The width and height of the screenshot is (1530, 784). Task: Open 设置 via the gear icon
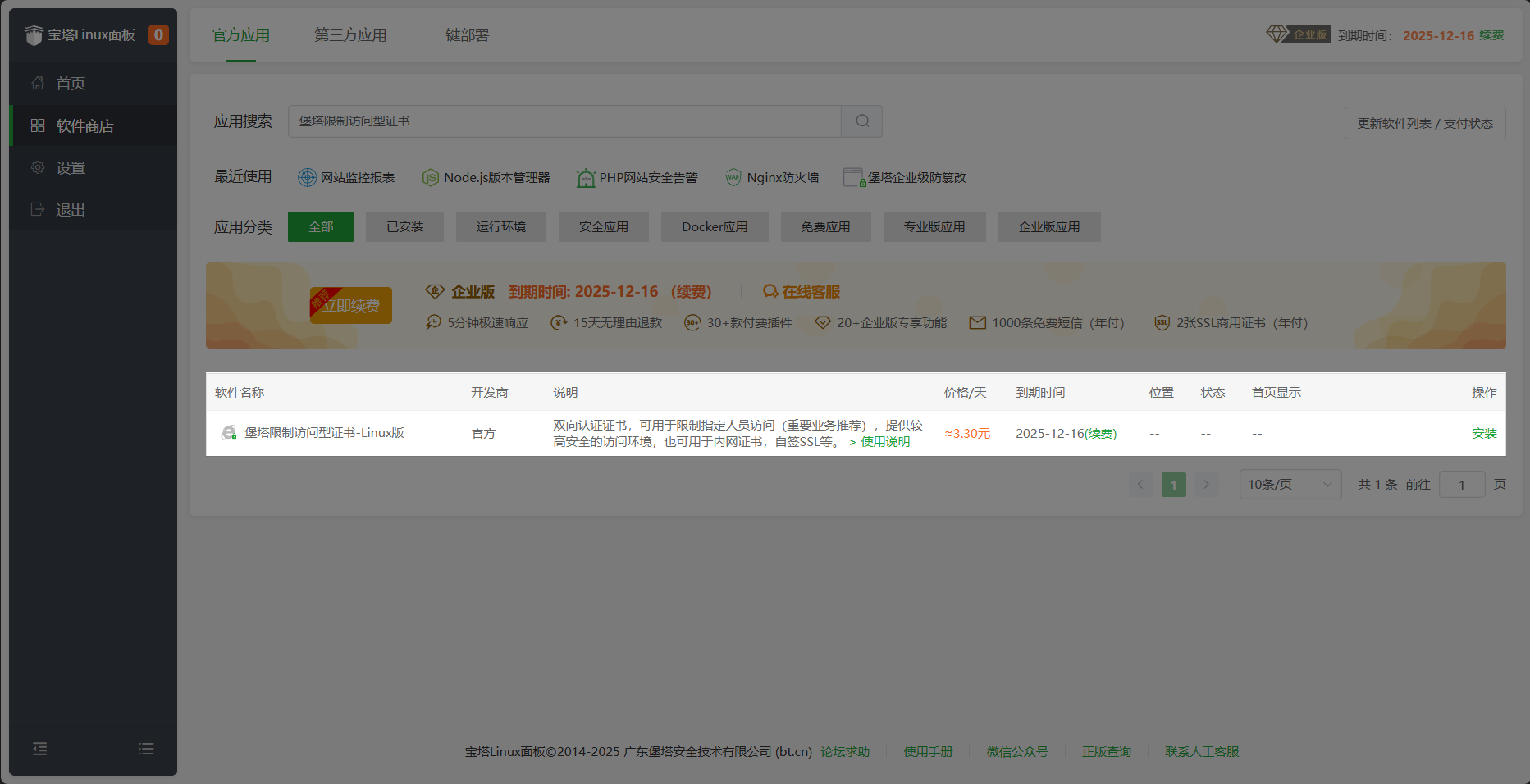point(37,166)
